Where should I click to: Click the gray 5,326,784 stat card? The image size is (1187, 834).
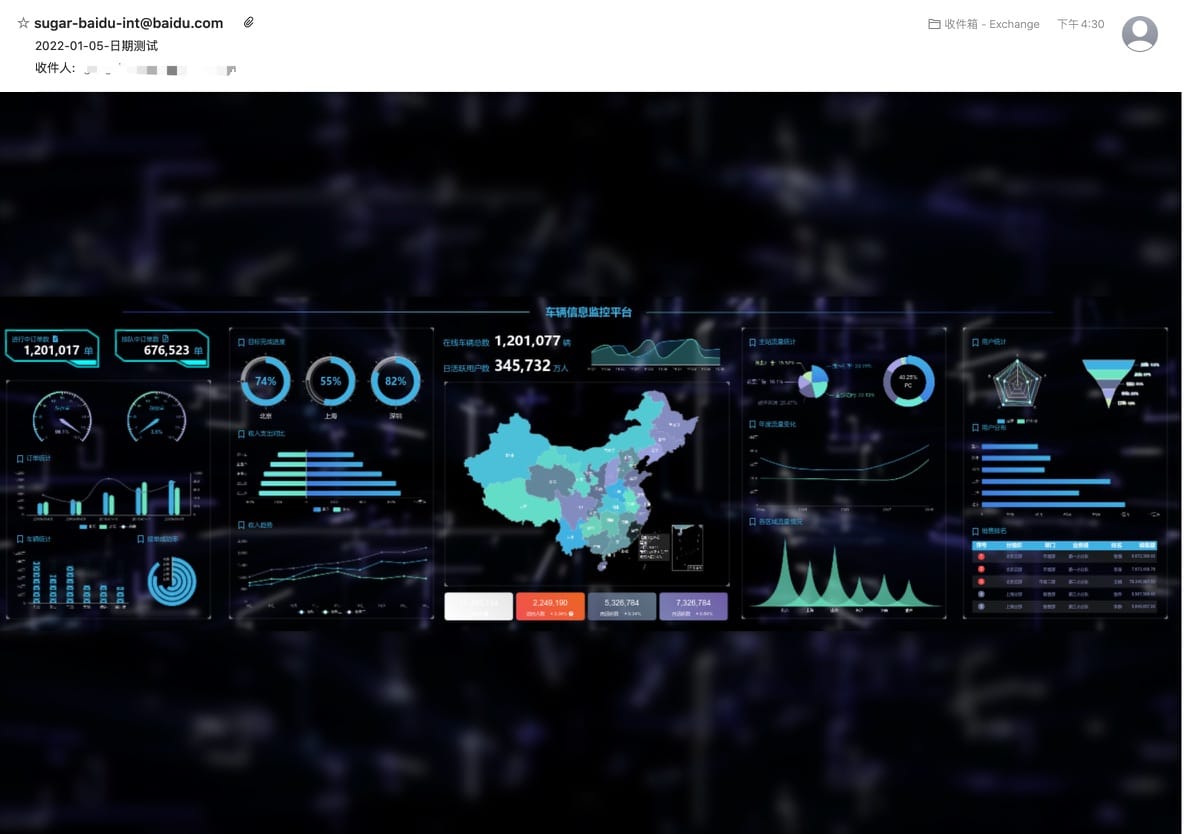click(622, 606)
